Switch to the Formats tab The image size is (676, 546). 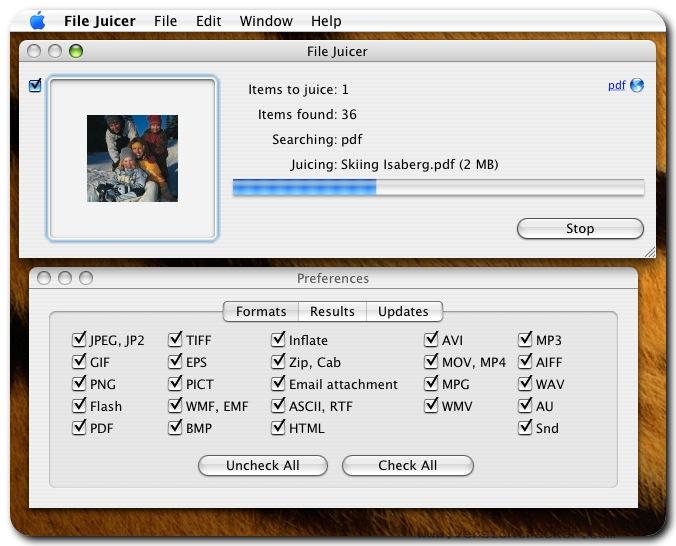point(261,311)
